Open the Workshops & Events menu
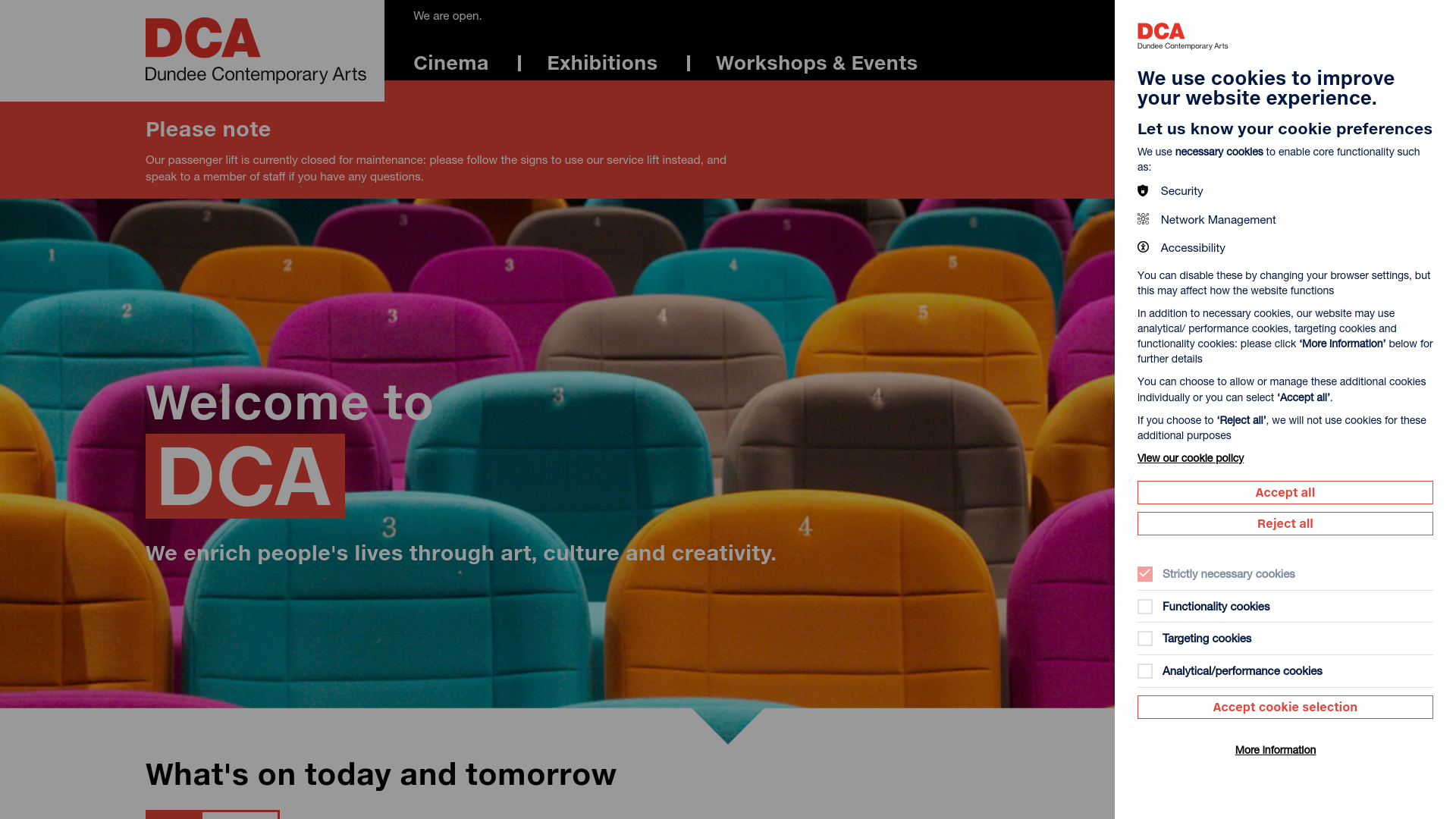Screen dimensions: 1456x819 pyautogui.click(x=817, y=63)
